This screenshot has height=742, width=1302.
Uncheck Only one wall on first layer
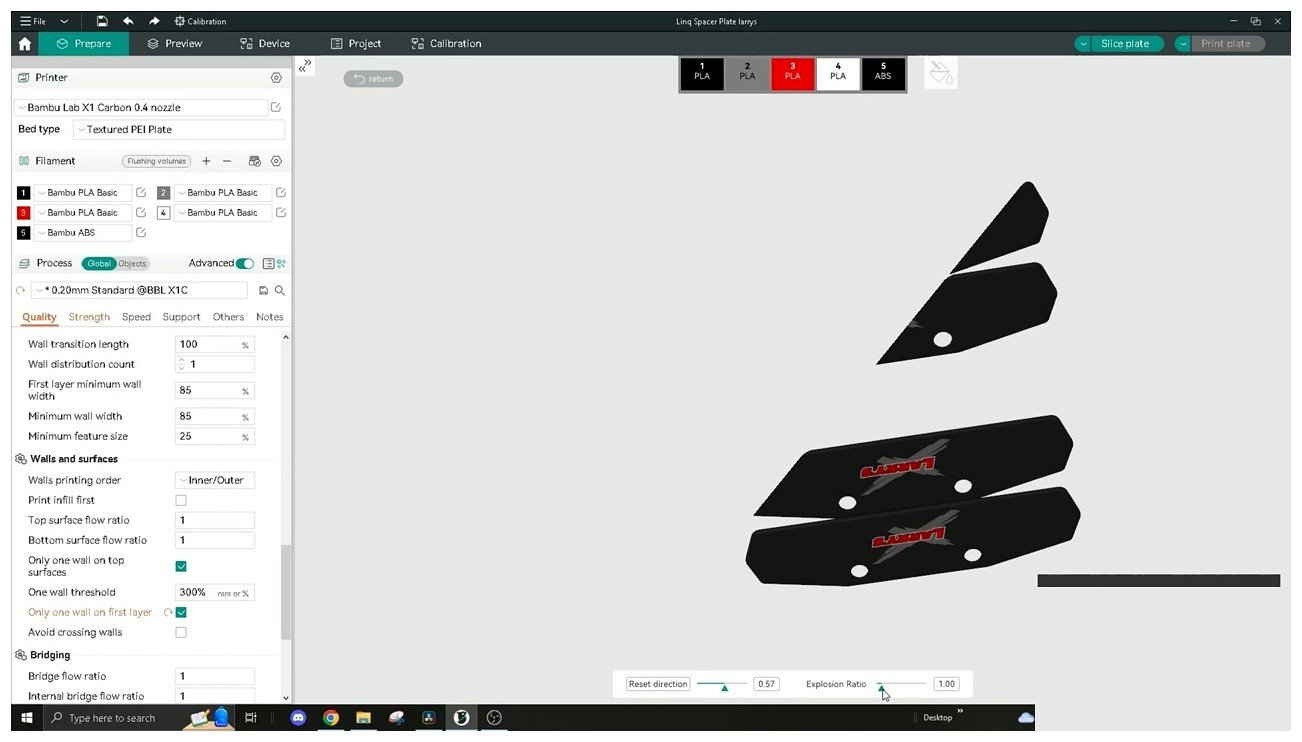coord(181,612)
